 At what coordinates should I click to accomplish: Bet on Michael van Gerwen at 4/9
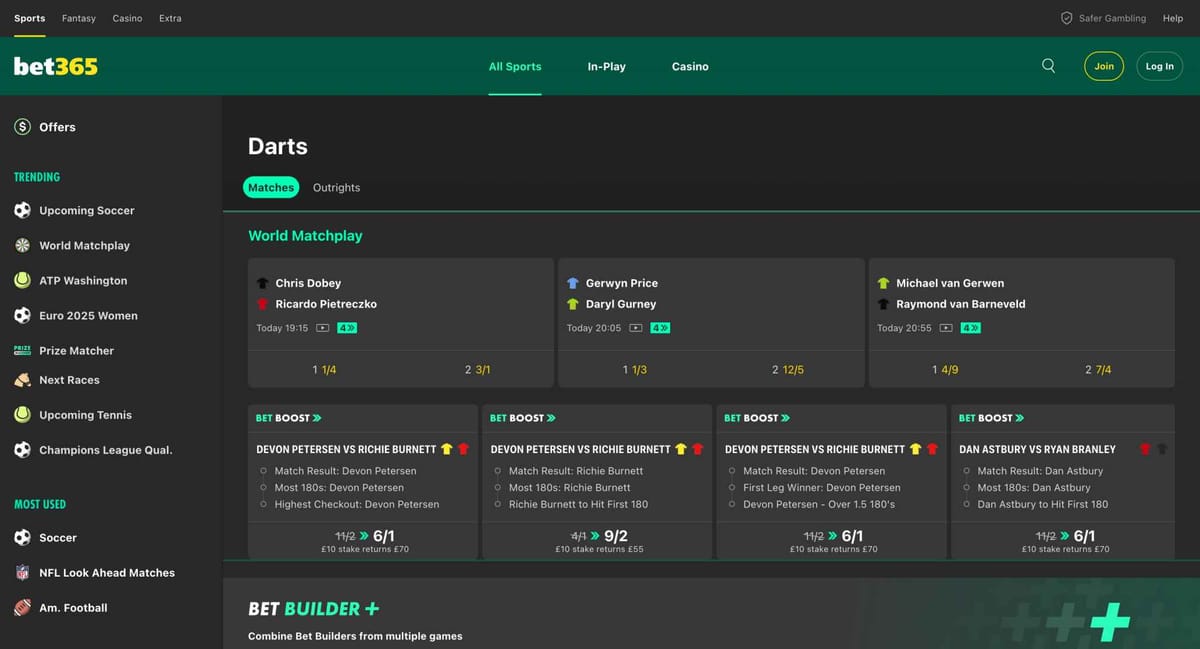tap(945, 370)
